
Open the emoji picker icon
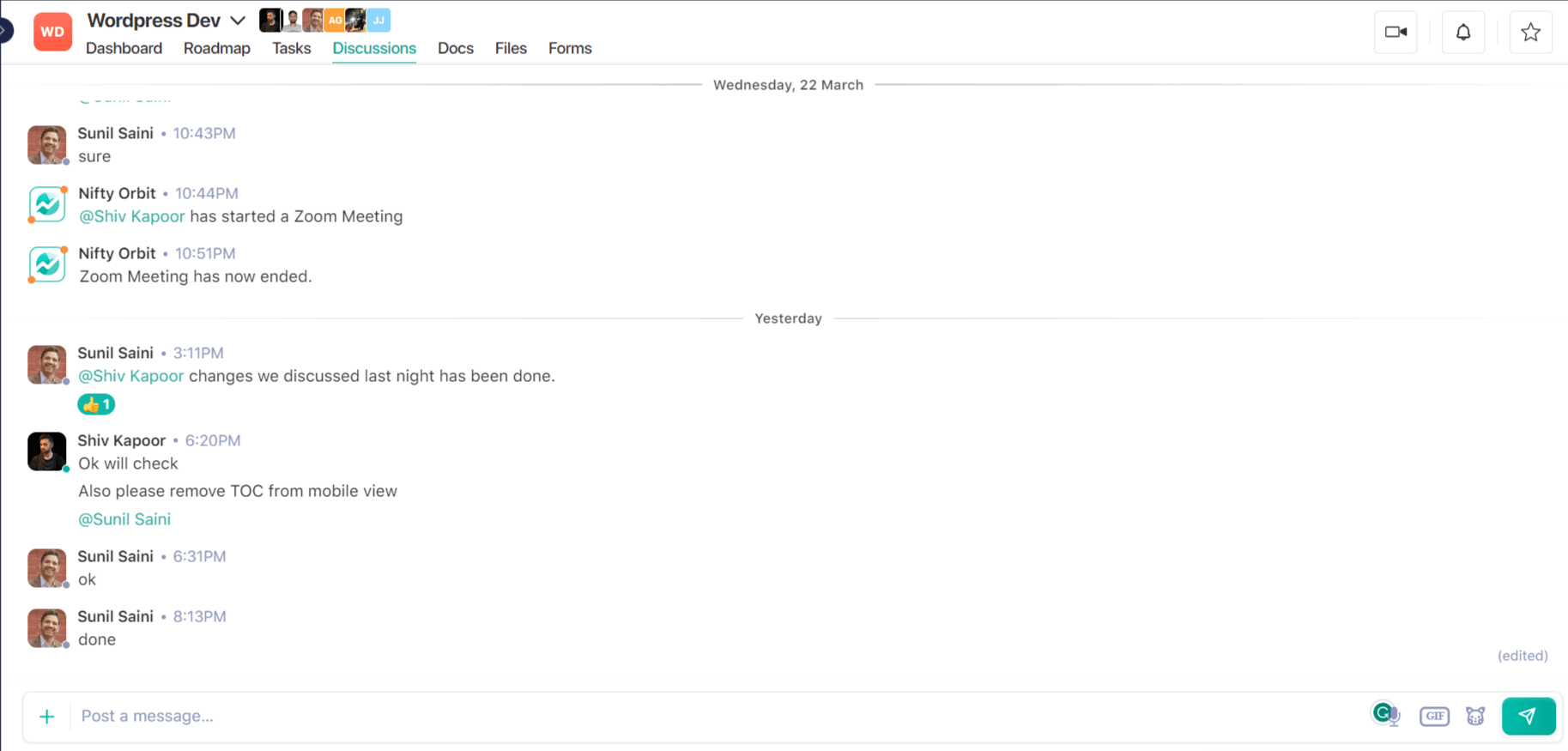tap(1475, 716)
